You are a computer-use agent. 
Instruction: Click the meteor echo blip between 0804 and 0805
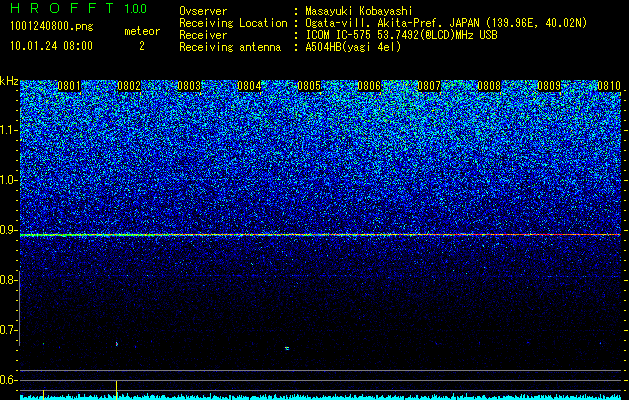click(x=287, y=348)
